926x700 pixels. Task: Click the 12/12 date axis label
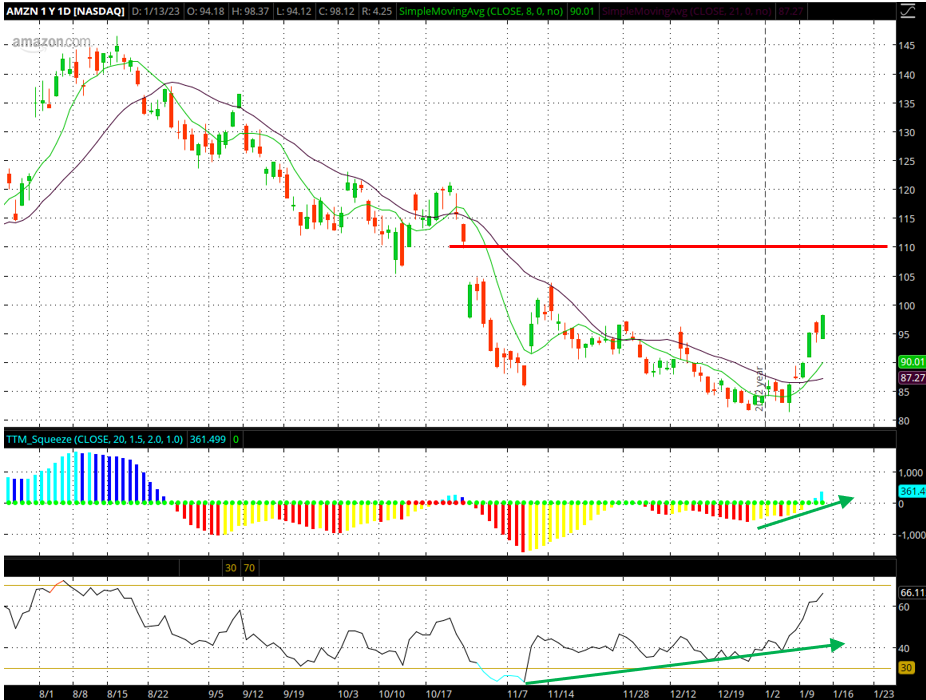pyautogui.click(x=683, y=694)
